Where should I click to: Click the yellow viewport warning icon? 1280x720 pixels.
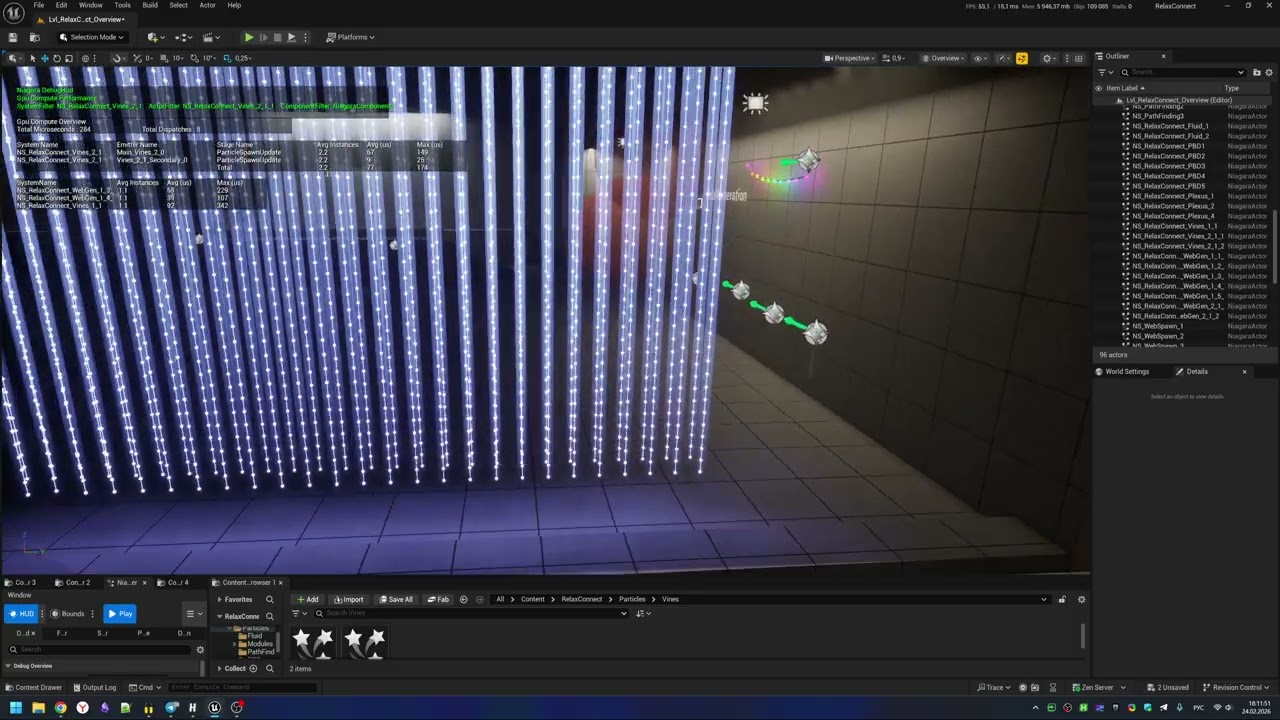click(x=1021, y=58)
